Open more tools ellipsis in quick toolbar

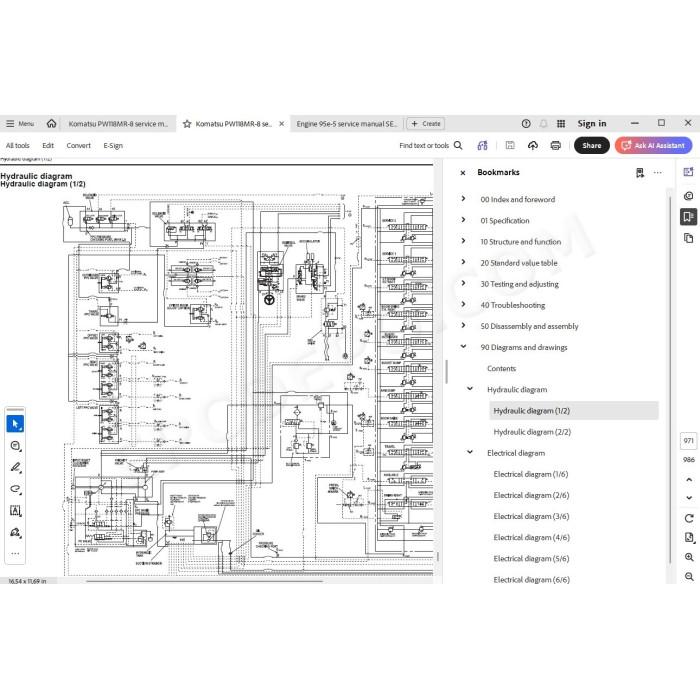[15, 554]
